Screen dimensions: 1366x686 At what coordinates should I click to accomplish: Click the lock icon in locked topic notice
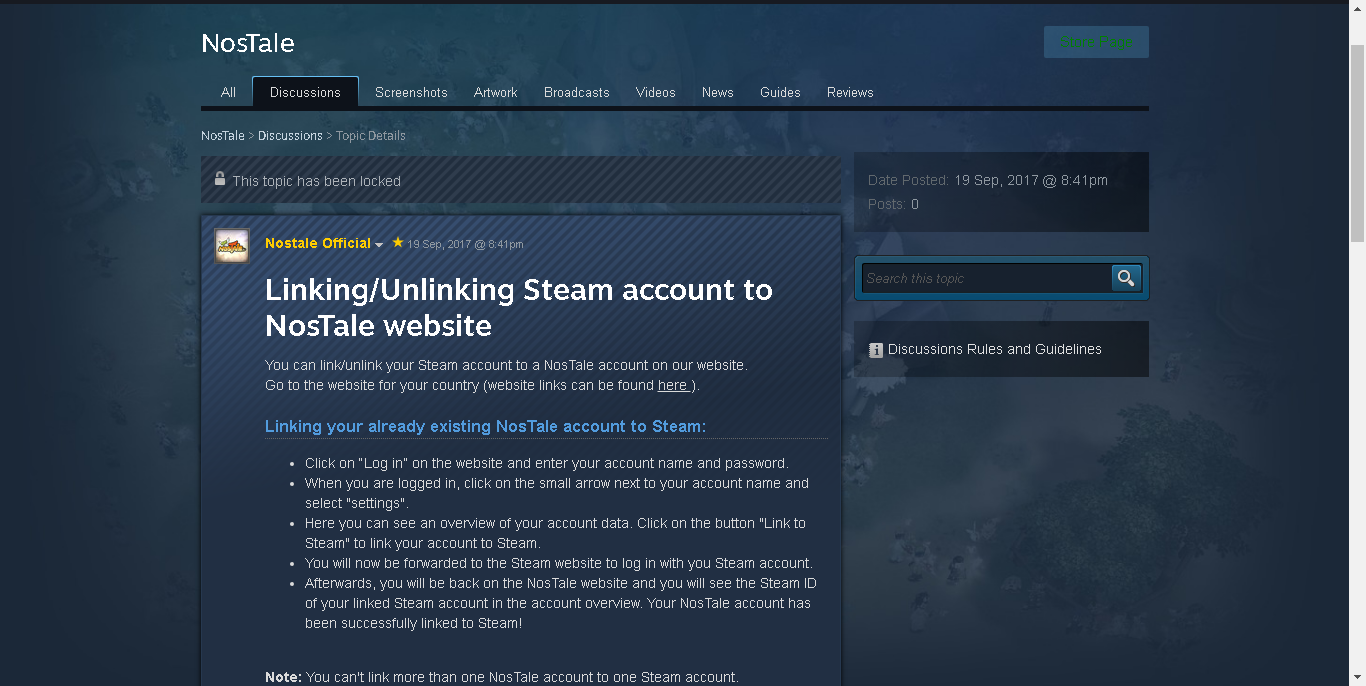click(x=220, y=179)
